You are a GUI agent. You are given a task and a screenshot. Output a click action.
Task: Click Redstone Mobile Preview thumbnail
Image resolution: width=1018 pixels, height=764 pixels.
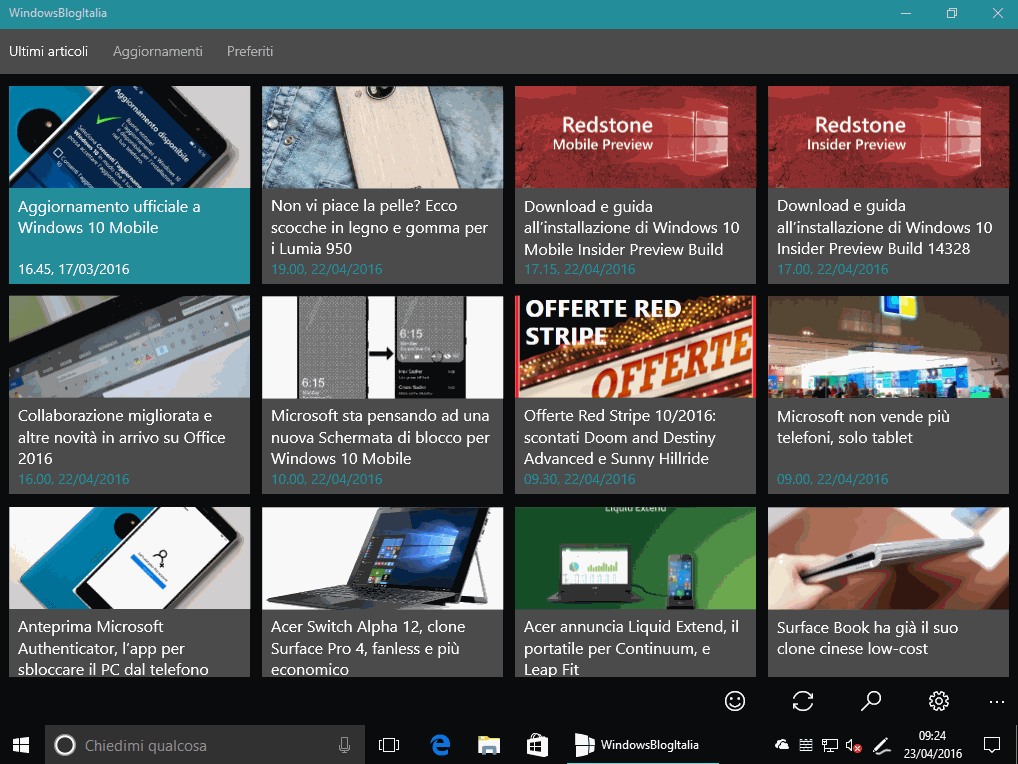[635, 137]
